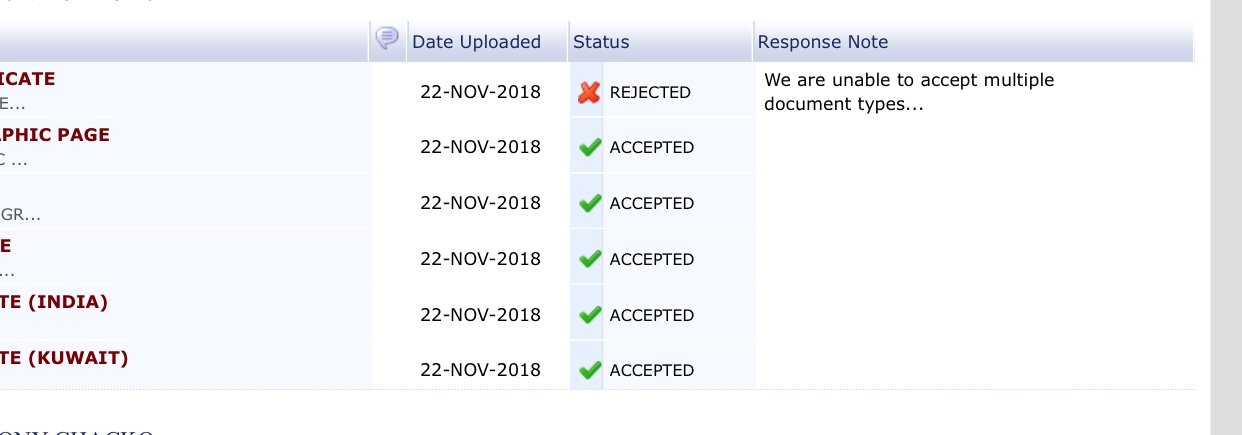Open the APHIC PAGE document link
1242x435 pixels.
55,134
